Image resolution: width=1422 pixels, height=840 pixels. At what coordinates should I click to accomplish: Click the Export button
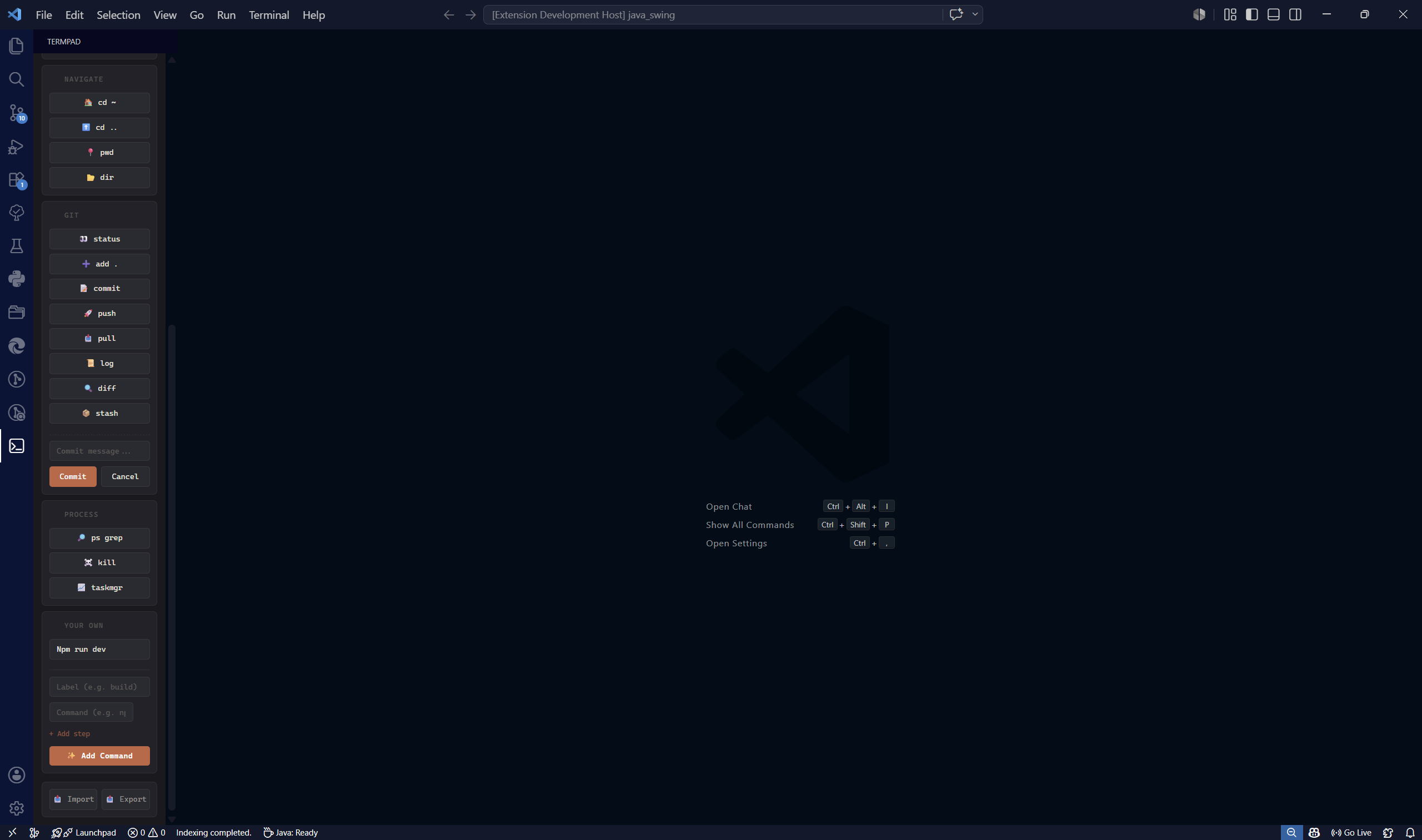[x=126, y=799]
